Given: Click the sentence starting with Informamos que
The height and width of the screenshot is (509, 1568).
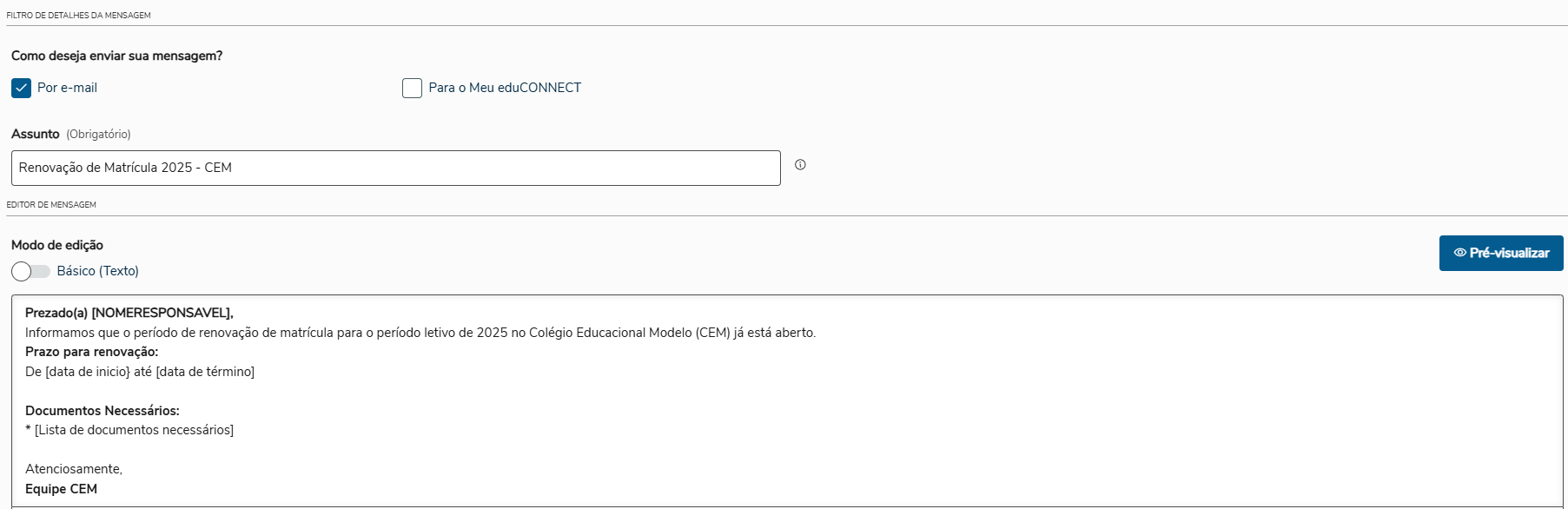Looking at the screenshot, I should 420,333.
